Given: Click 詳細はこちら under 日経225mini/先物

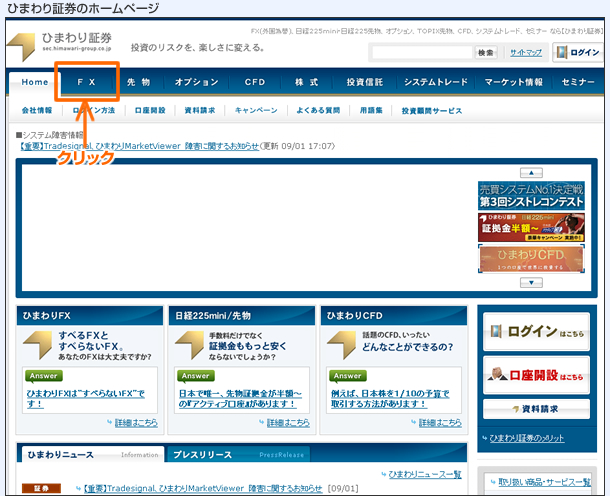Looking at the screenshot, I should pos(288,422).
